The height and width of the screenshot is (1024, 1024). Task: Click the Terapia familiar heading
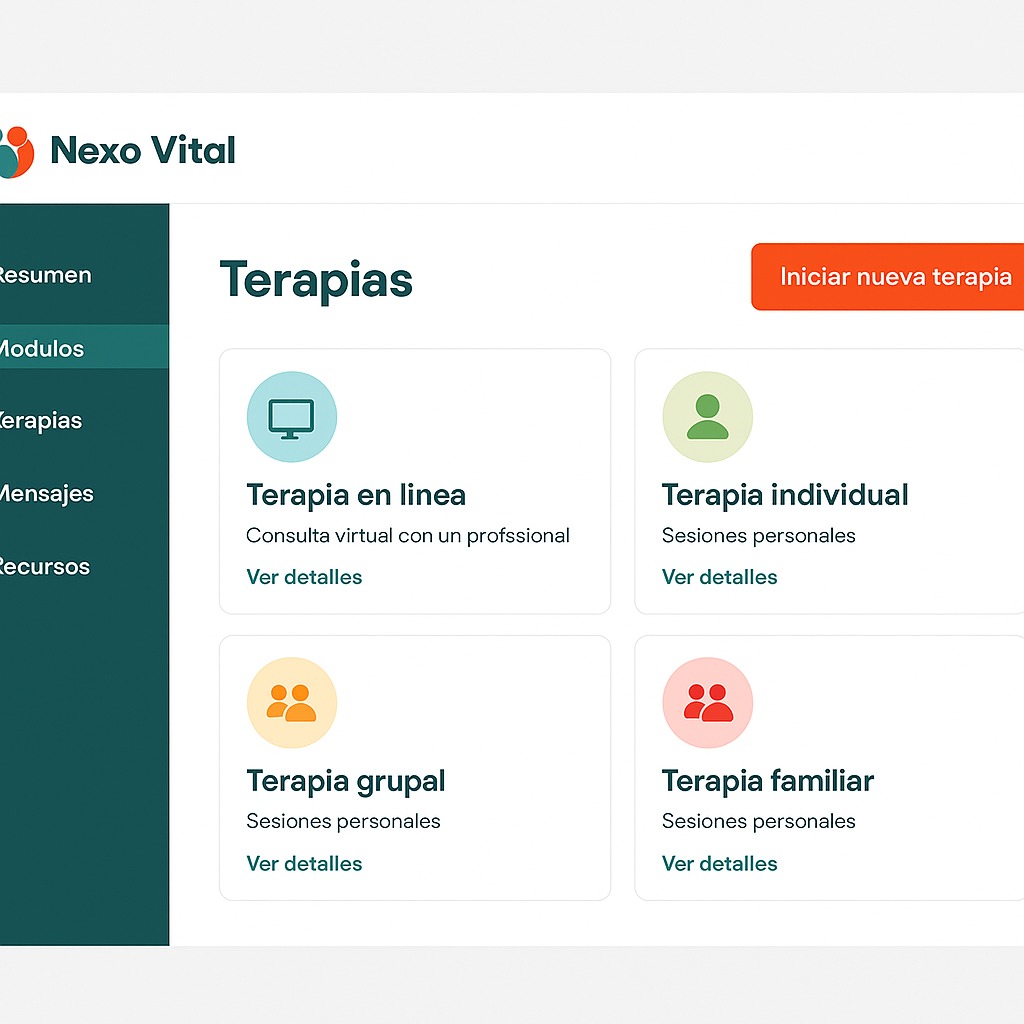coord(768,781)
